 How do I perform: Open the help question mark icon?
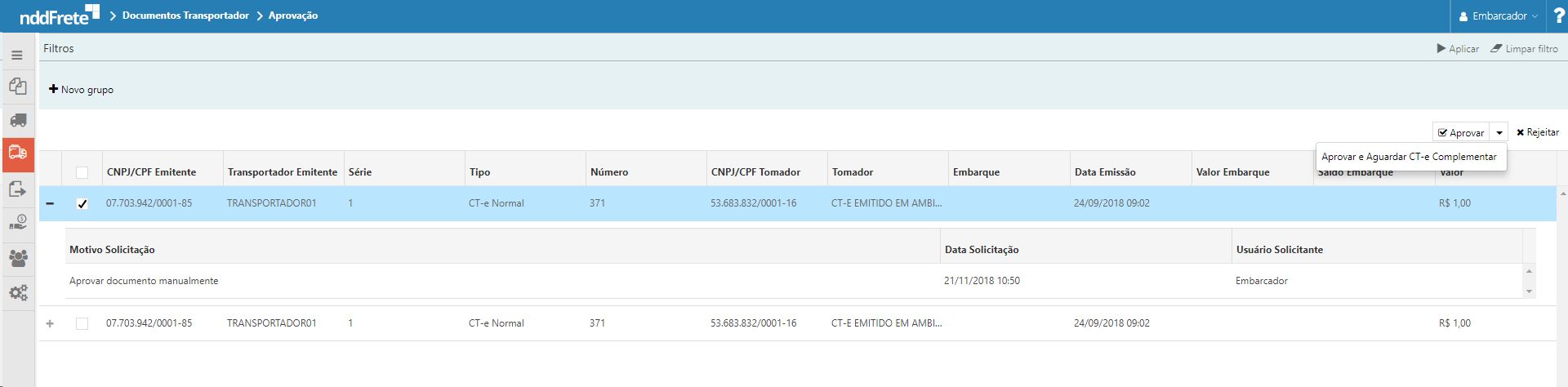pos(1558,16)
